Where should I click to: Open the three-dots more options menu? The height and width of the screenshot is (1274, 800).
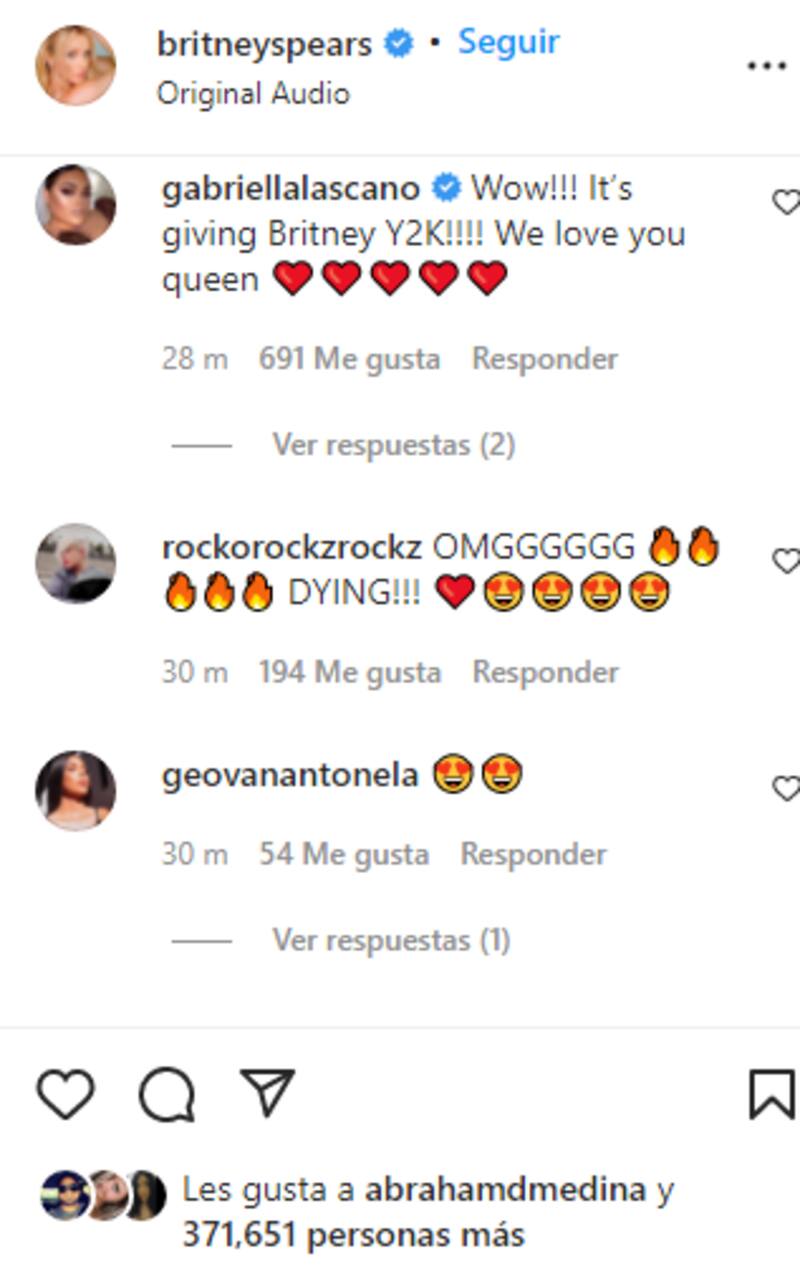tap(767, 66)
